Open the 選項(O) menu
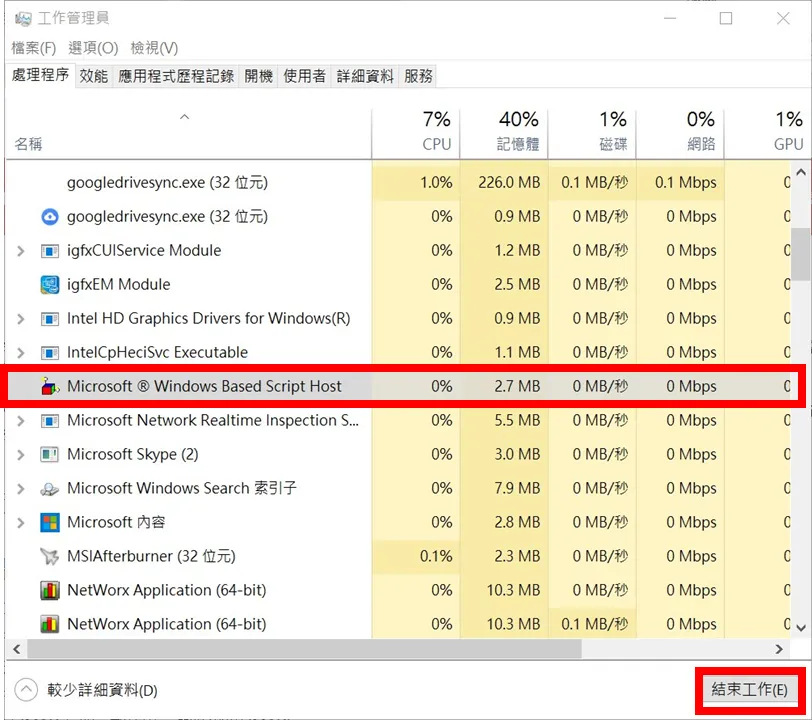812x720 pixels. (x=93, y=48)
